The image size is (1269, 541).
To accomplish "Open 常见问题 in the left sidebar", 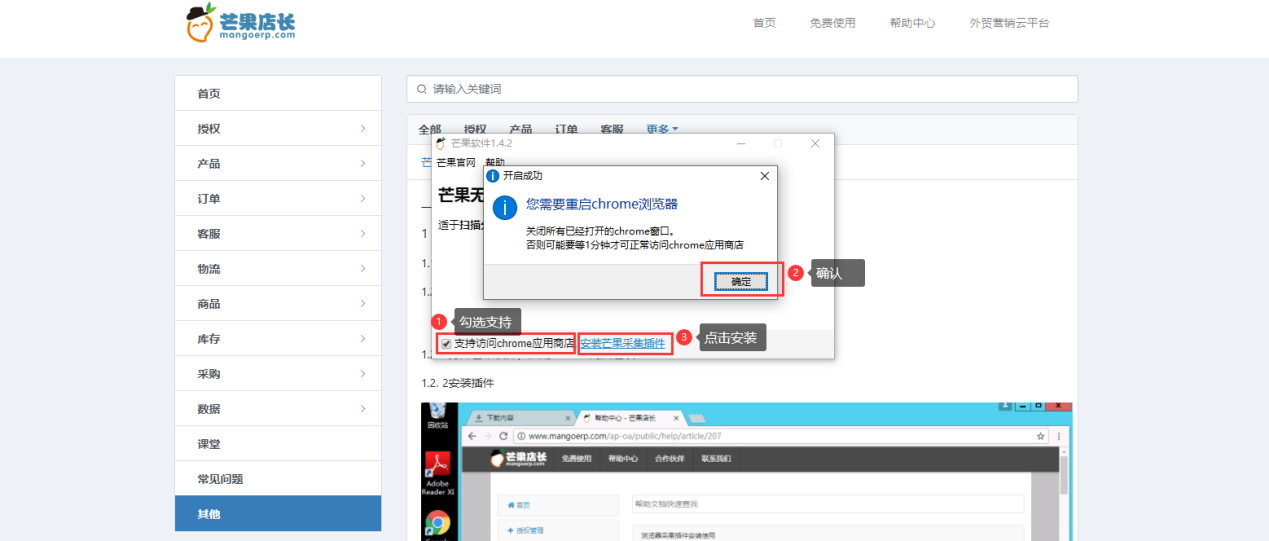I will click(278, 479).
